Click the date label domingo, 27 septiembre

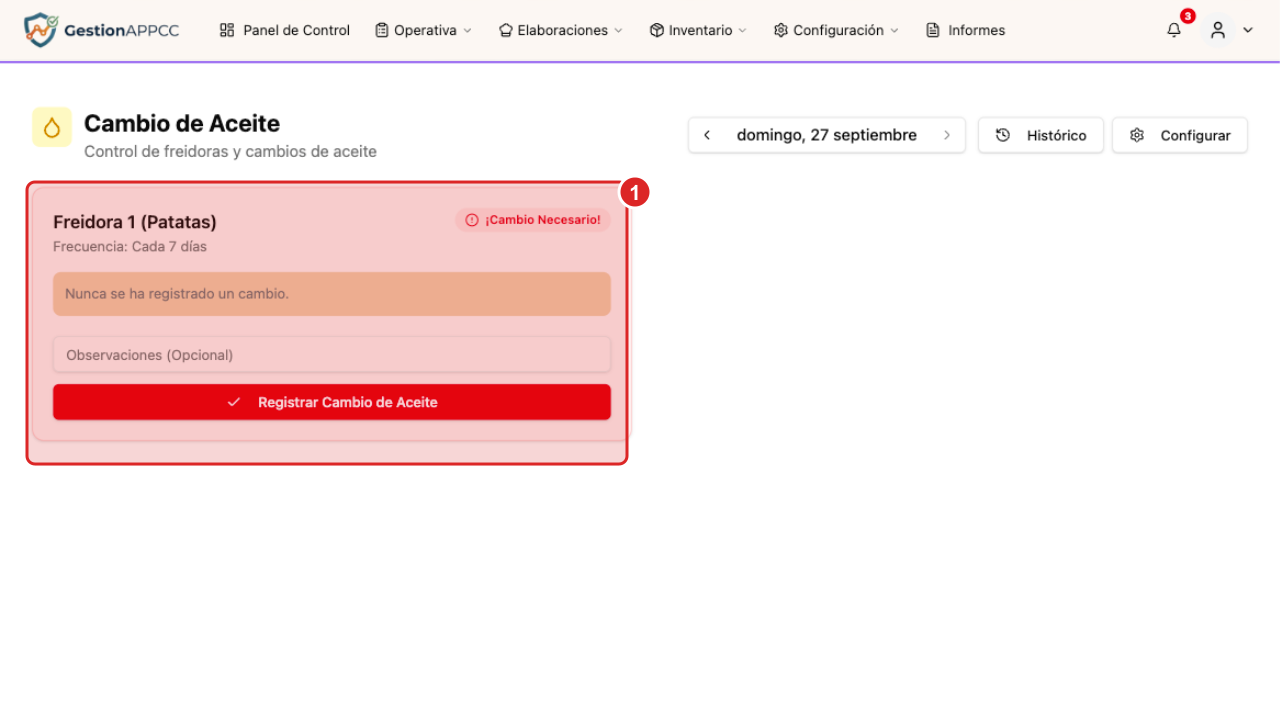[827, 135]
